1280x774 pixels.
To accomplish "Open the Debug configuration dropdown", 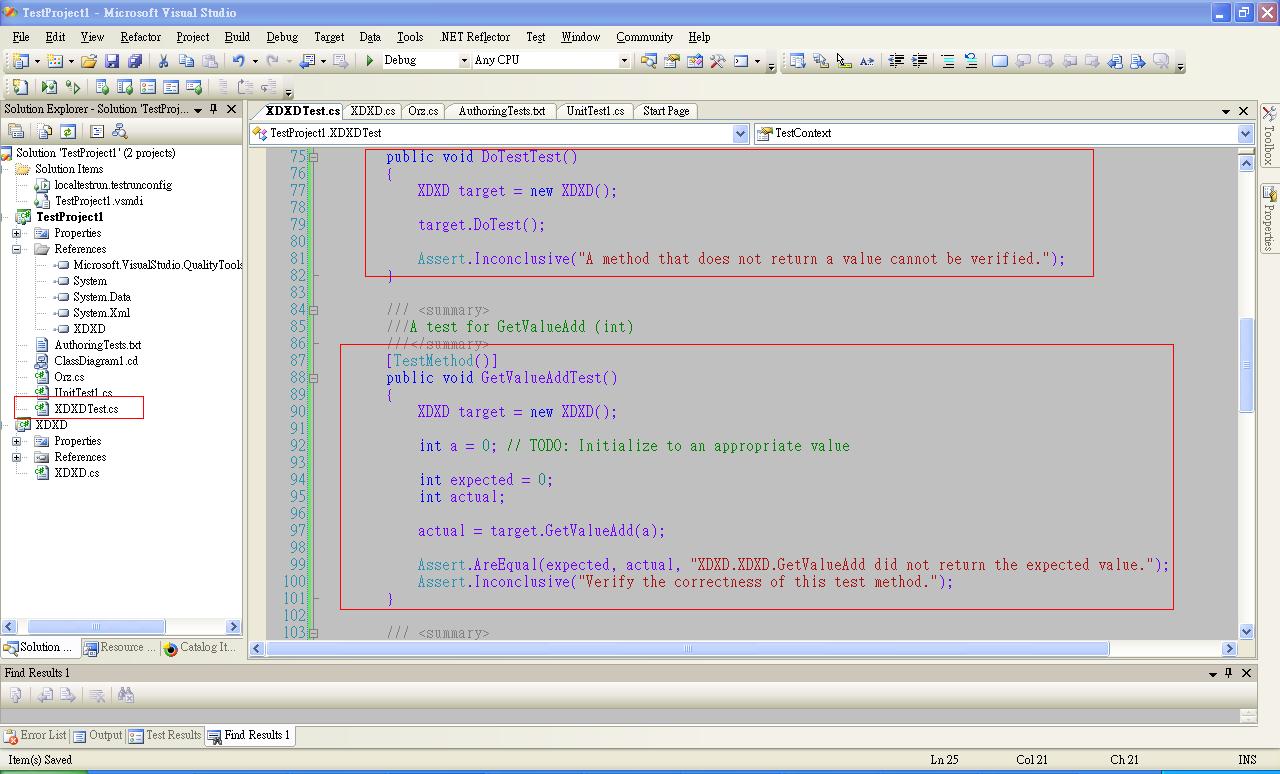I will 464,61.
